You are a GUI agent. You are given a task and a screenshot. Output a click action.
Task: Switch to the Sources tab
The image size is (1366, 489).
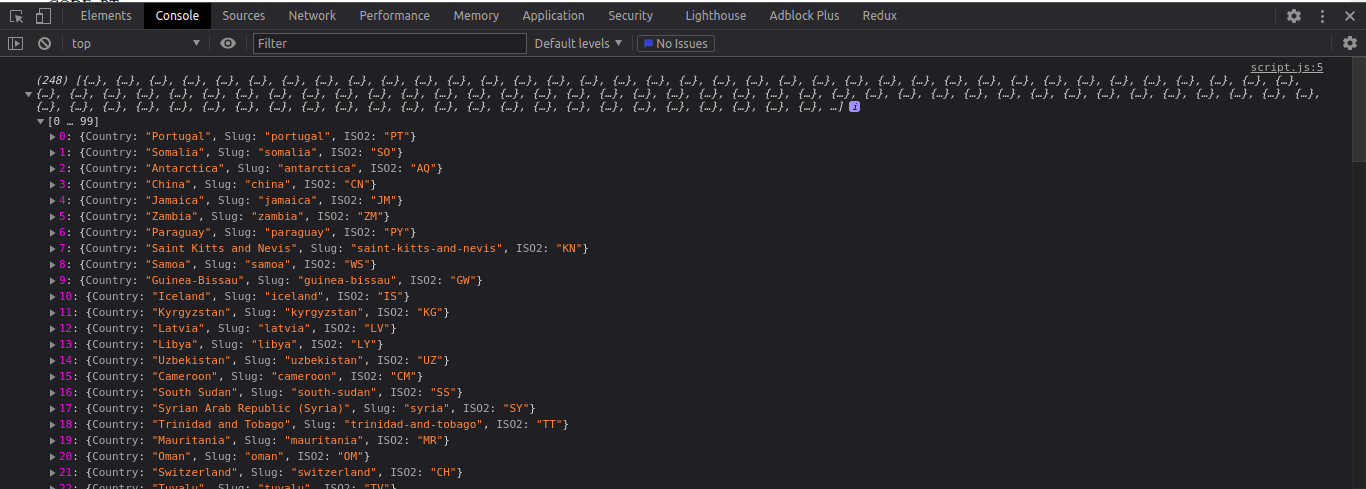pos(244,16)
